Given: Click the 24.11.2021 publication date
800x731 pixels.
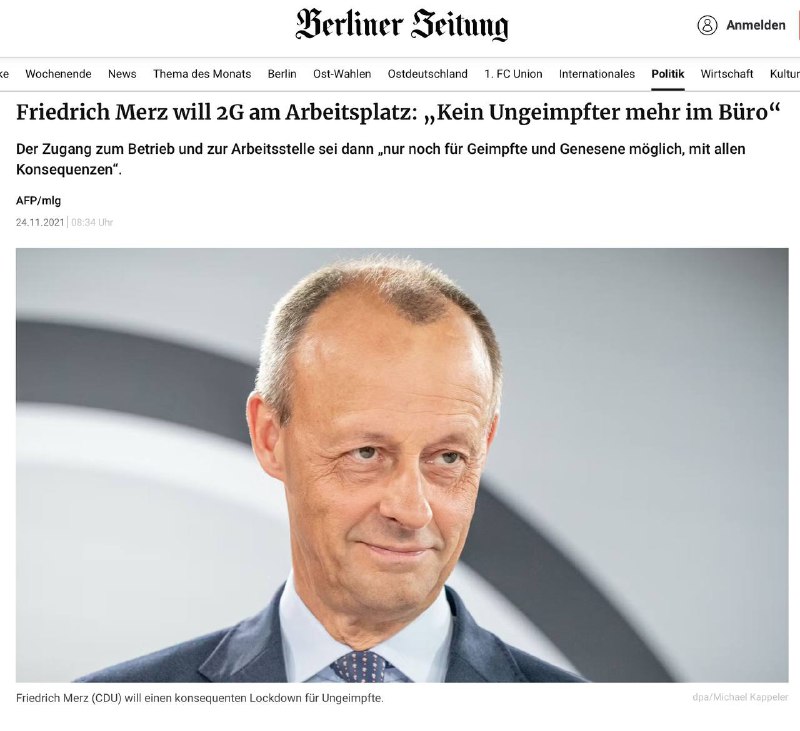Looking at the screenshot, I should 40,222.
